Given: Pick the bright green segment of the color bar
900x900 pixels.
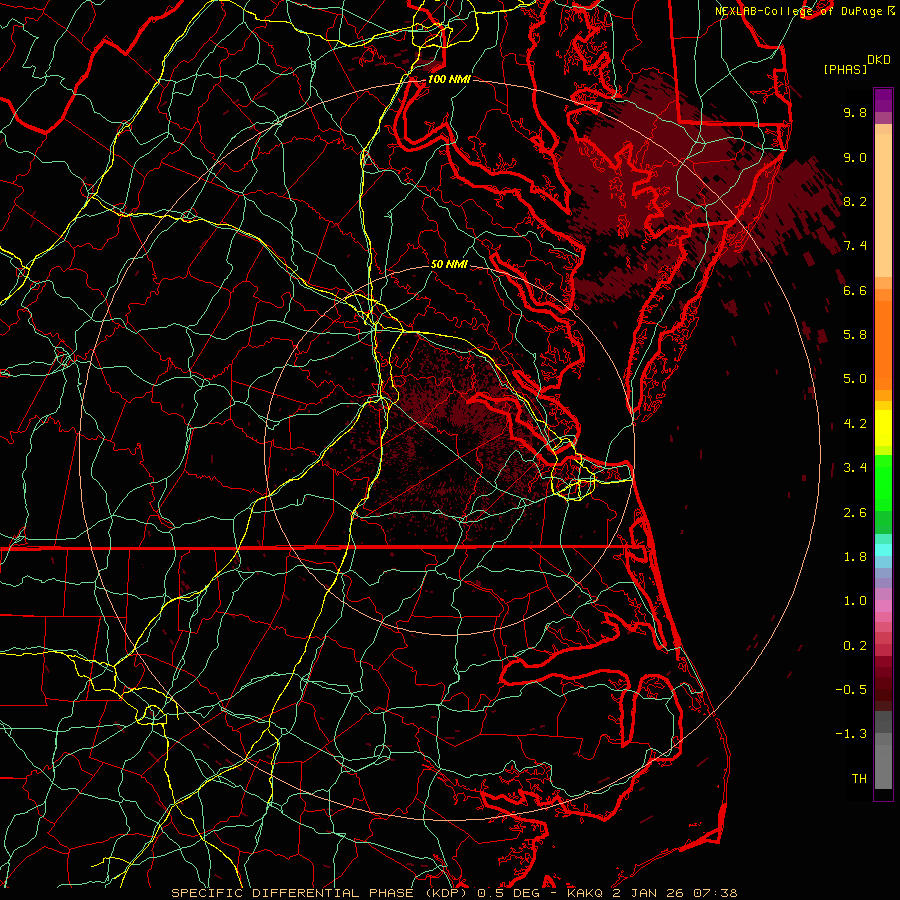Looking at the screenshot, I should 883,482.
